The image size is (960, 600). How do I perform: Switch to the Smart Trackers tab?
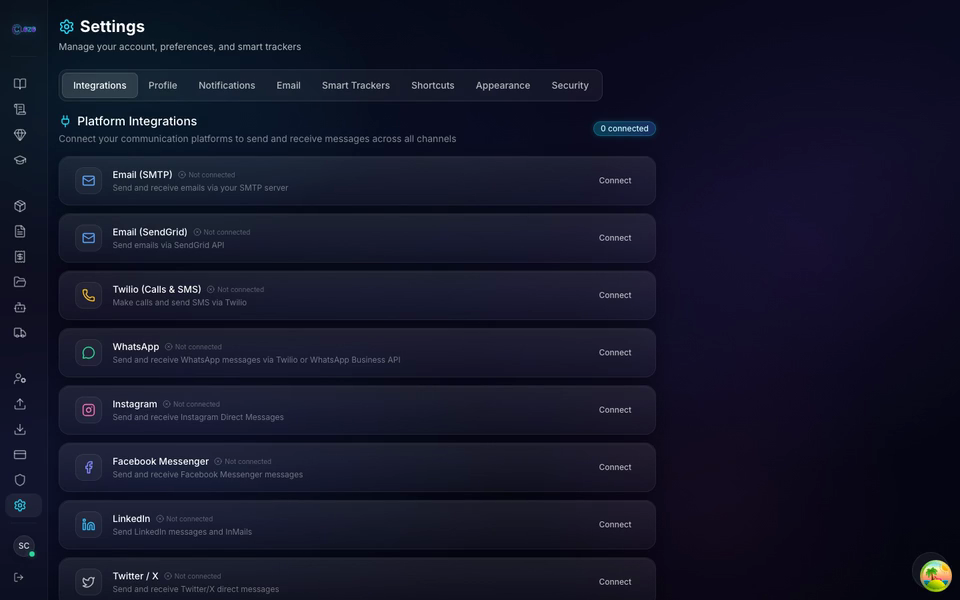click(x=356, y=85)
